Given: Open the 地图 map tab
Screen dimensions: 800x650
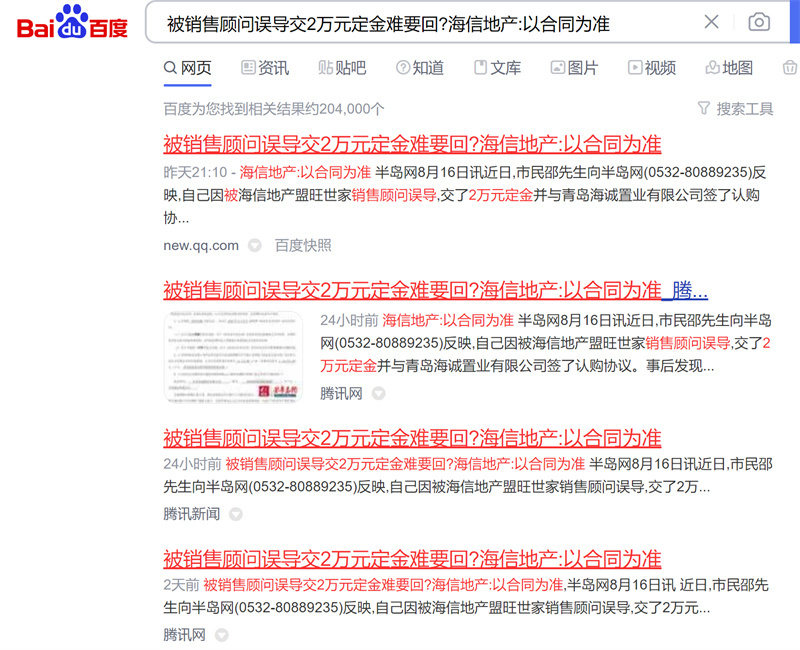Looking at the screenshot, I should (x=729, y=68).
